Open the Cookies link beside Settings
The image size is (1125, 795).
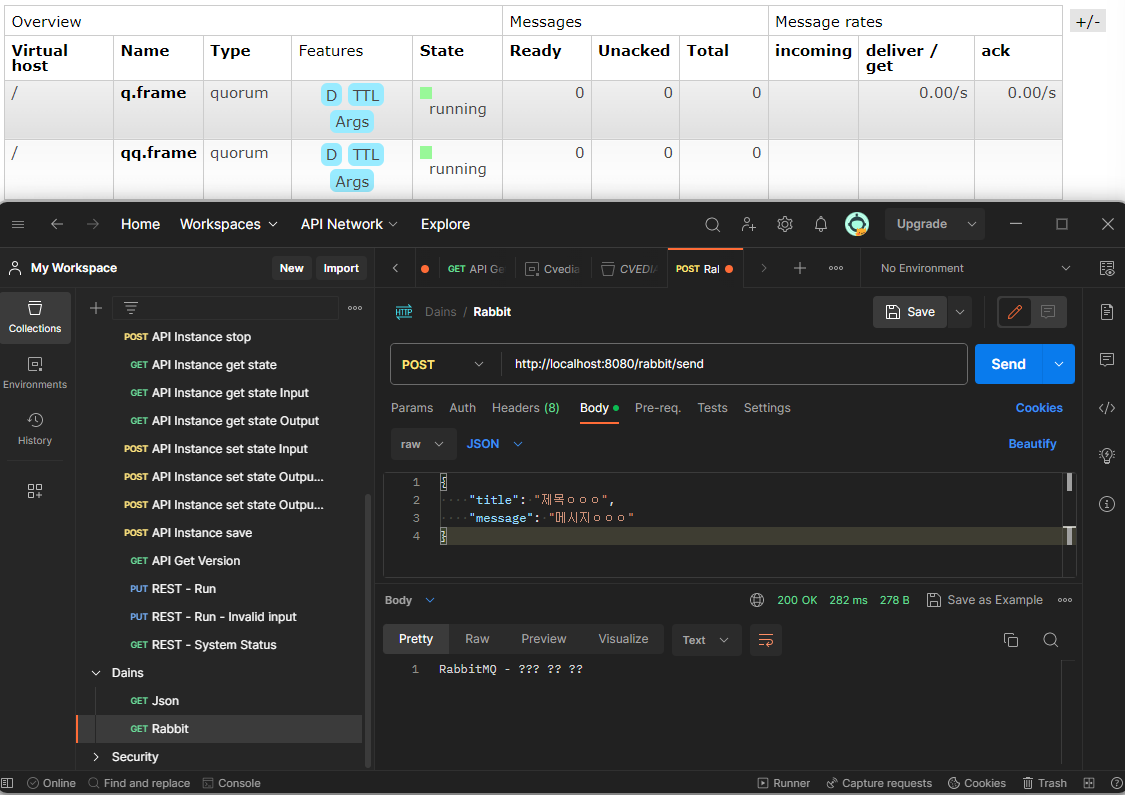1039,408
